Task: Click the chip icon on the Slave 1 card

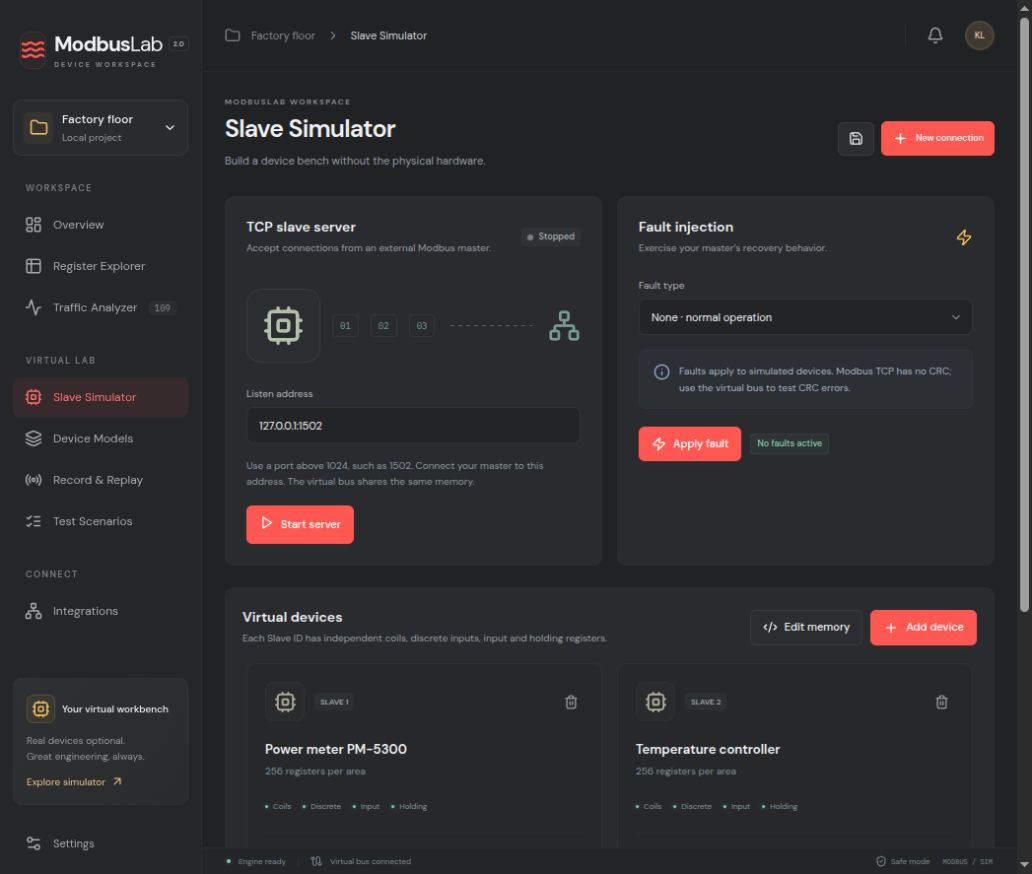Action: point(285,702)
